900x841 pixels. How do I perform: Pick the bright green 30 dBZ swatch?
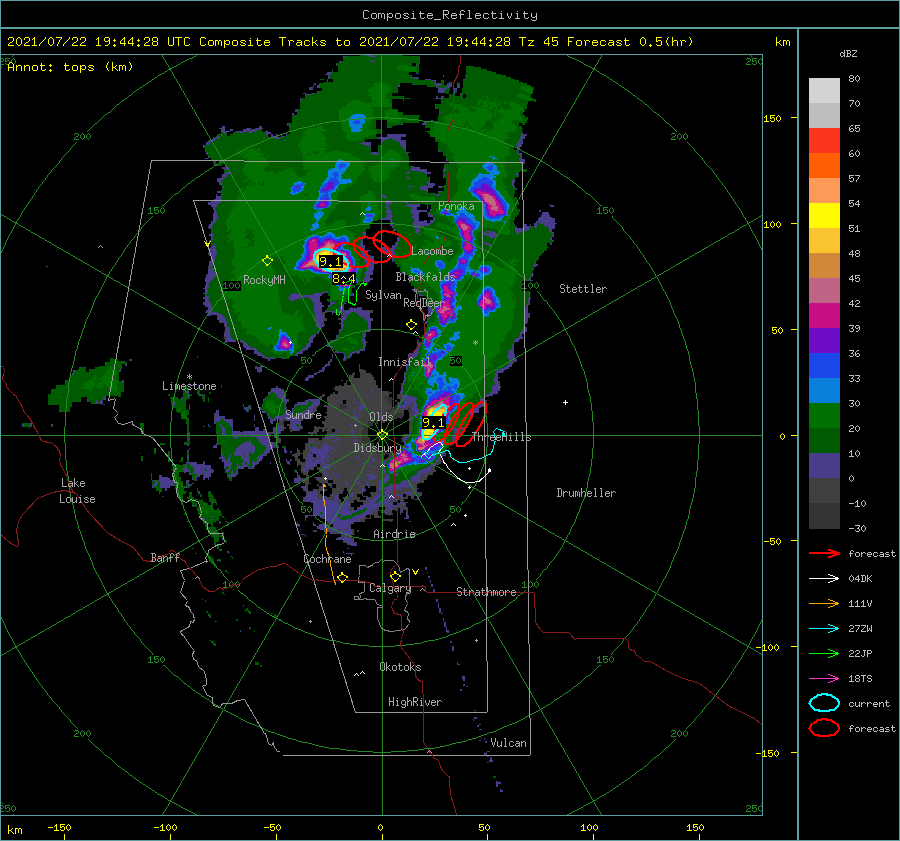[824, 416]
